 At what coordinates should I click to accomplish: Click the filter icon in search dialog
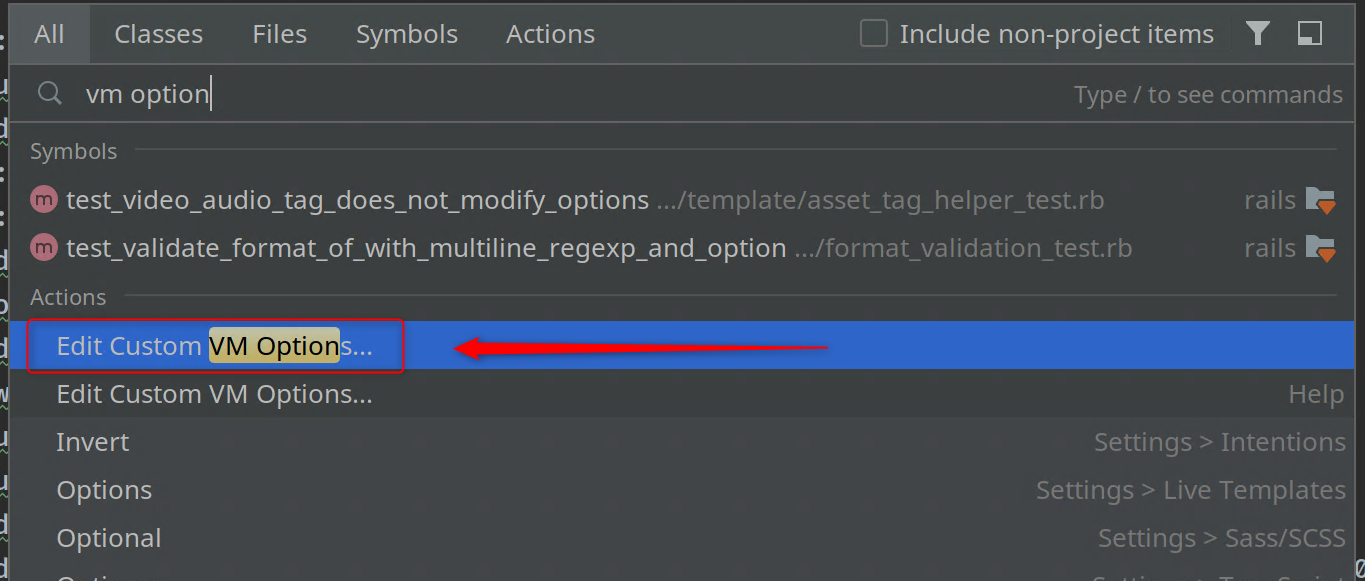(1257, 33)
